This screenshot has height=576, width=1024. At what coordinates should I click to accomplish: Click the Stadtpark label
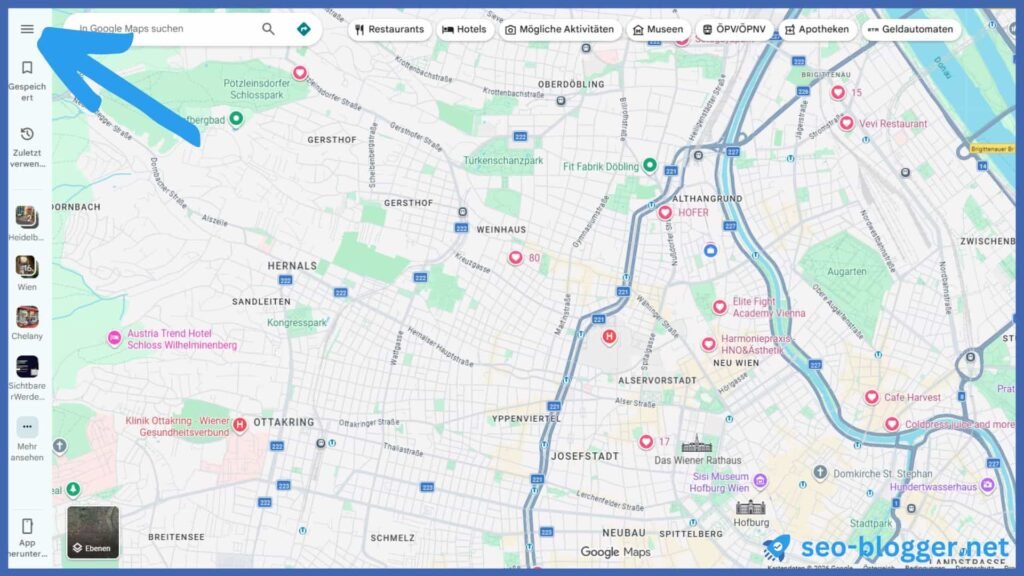coord(871,523)
